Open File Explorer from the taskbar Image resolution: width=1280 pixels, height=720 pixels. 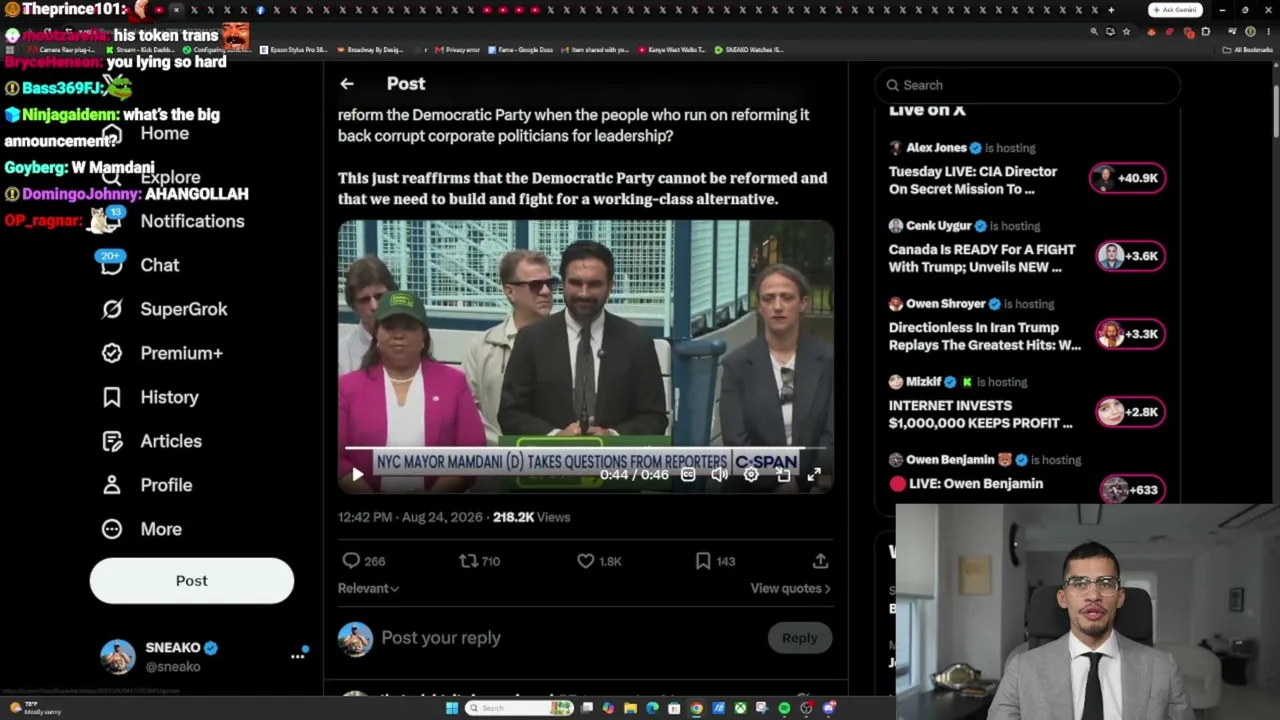(630, 708)
